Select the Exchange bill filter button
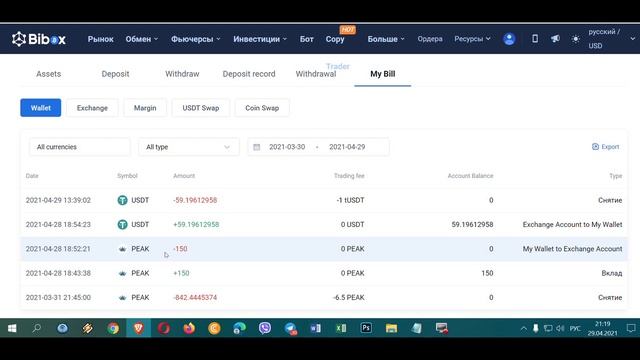This screenshot has height=360, width=640. click(92, 108)
